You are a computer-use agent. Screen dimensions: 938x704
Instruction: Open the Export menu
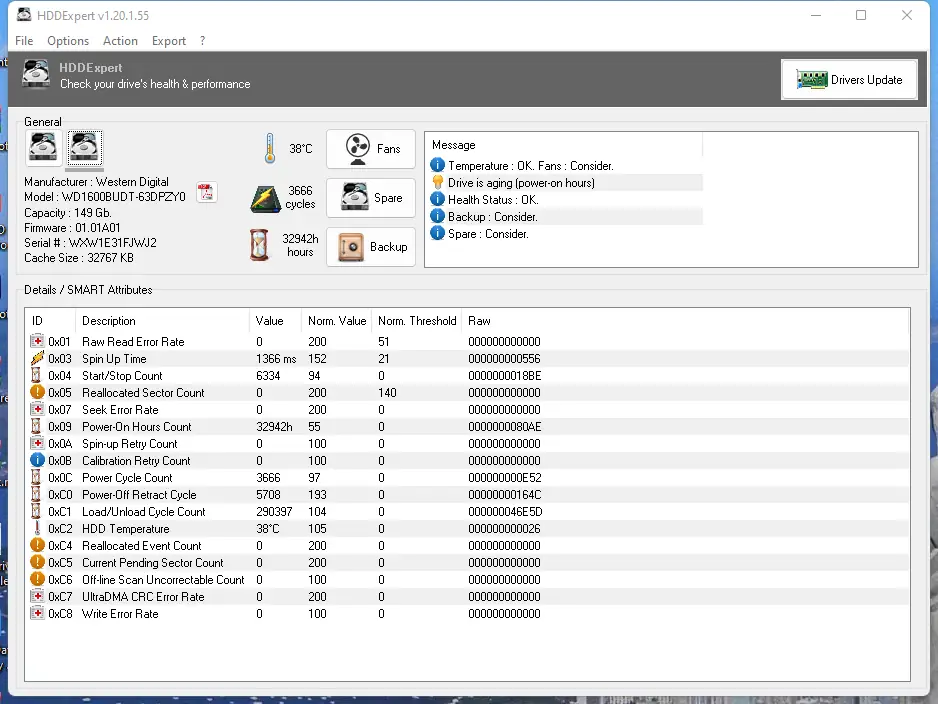pyautogui.click(x=169, y=41)
